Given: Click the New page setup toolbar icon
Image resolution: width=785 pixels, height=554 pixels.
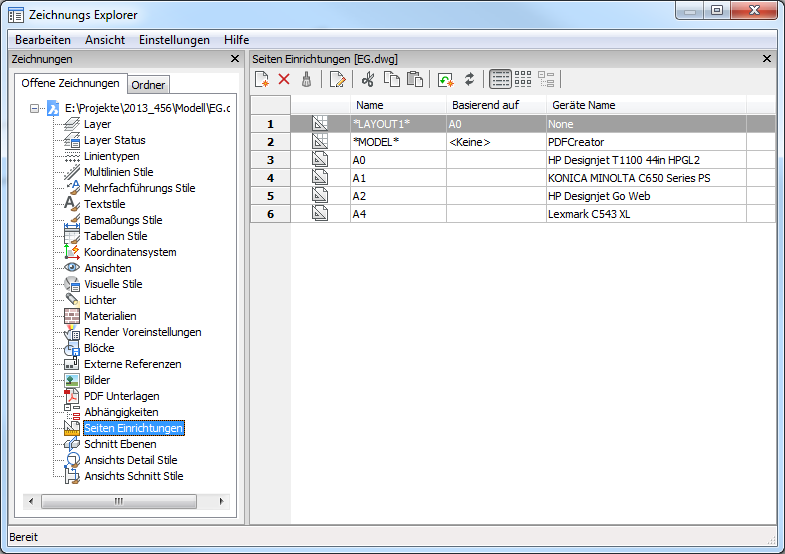Looking at the screenshot, I should [x=262, y=79].
